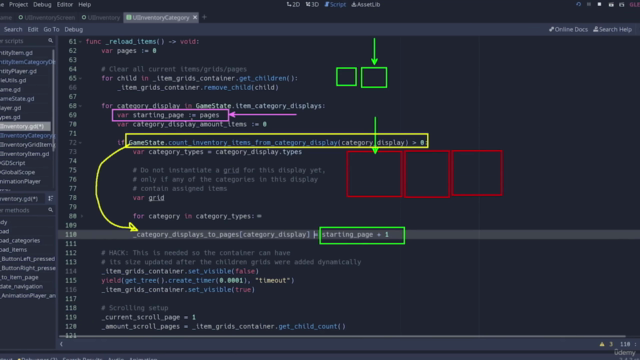Open EntityItem.gd in scripts list
This screenshot has width=640, height=360.
[x=16, y=53]
